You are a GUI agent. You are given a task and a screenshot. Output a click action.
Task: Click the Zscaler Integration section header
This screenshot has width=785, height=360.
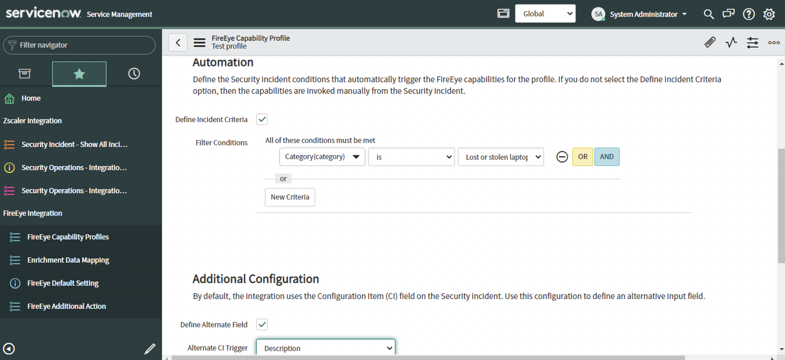[x=33, y=121]
